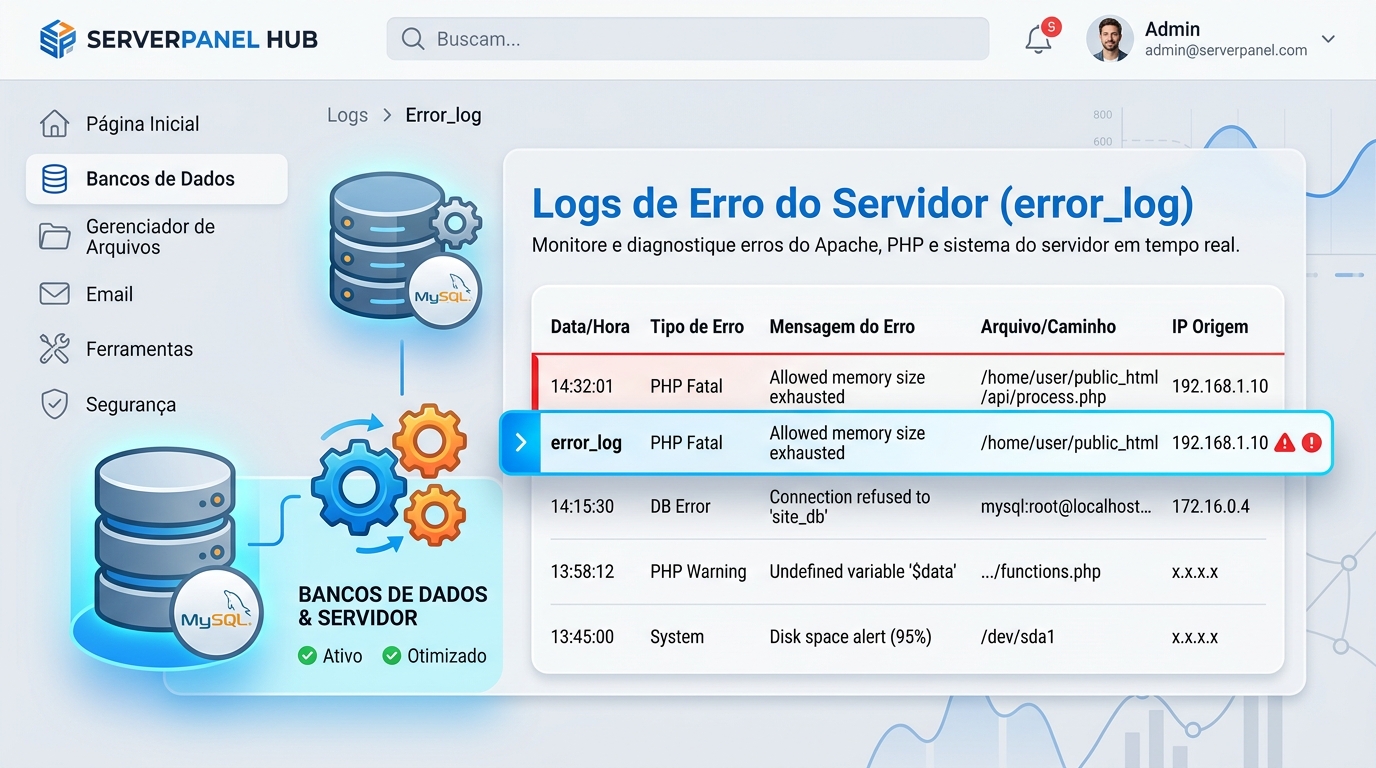Click the Tipo de Erro column header
The image size is (1376, 768).
click(697, 326)
